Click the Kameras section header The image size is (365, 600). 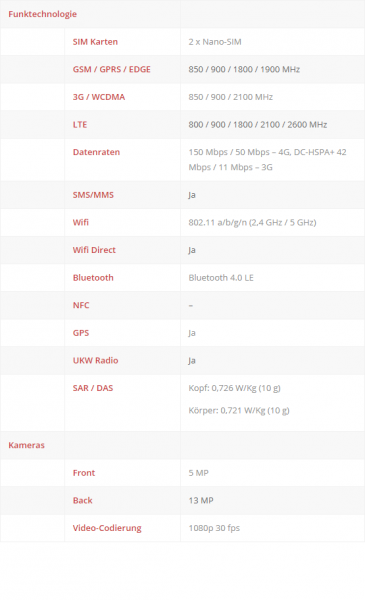(x=26, y=445)
